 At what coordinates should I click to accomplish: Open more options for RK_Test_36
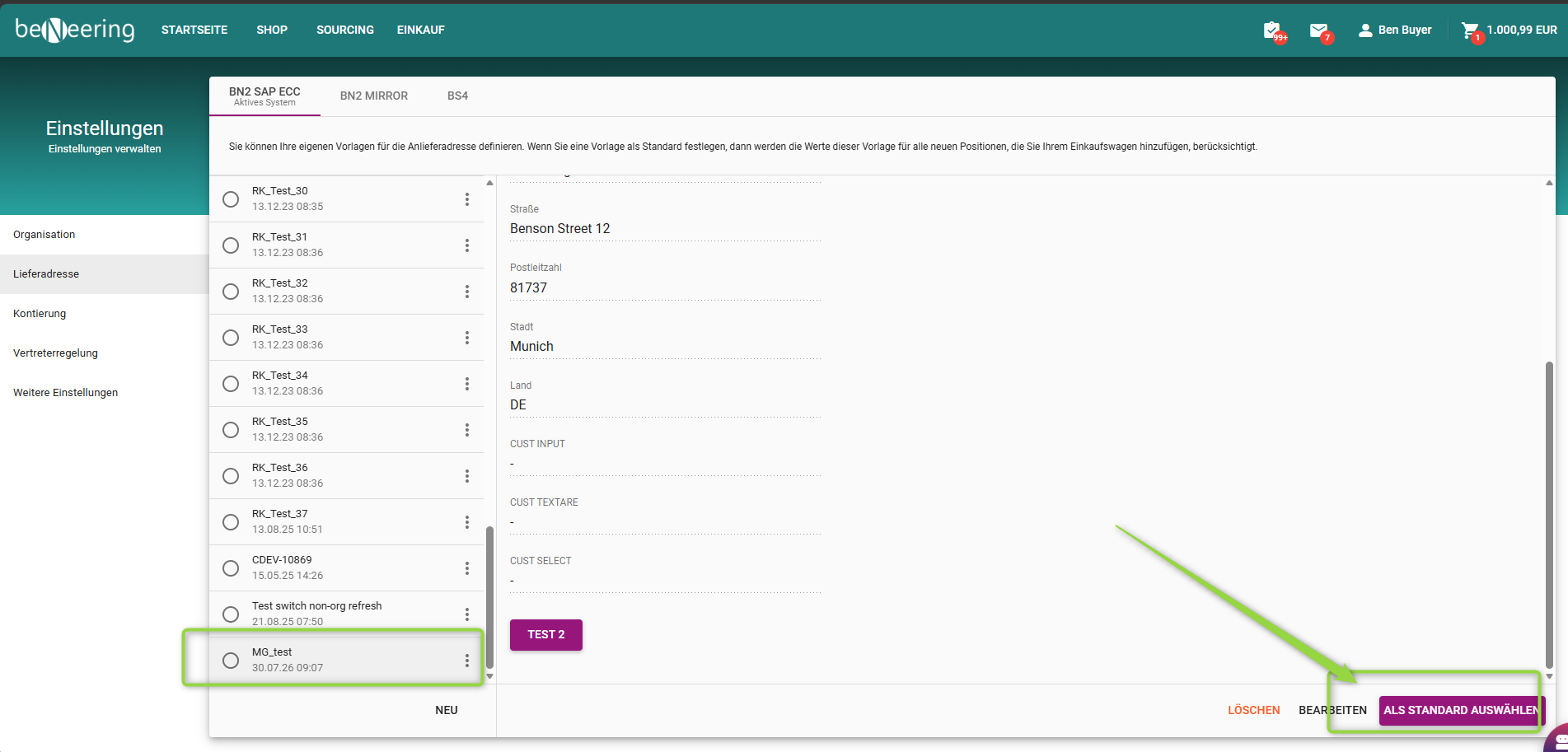[x=466, y=476]
